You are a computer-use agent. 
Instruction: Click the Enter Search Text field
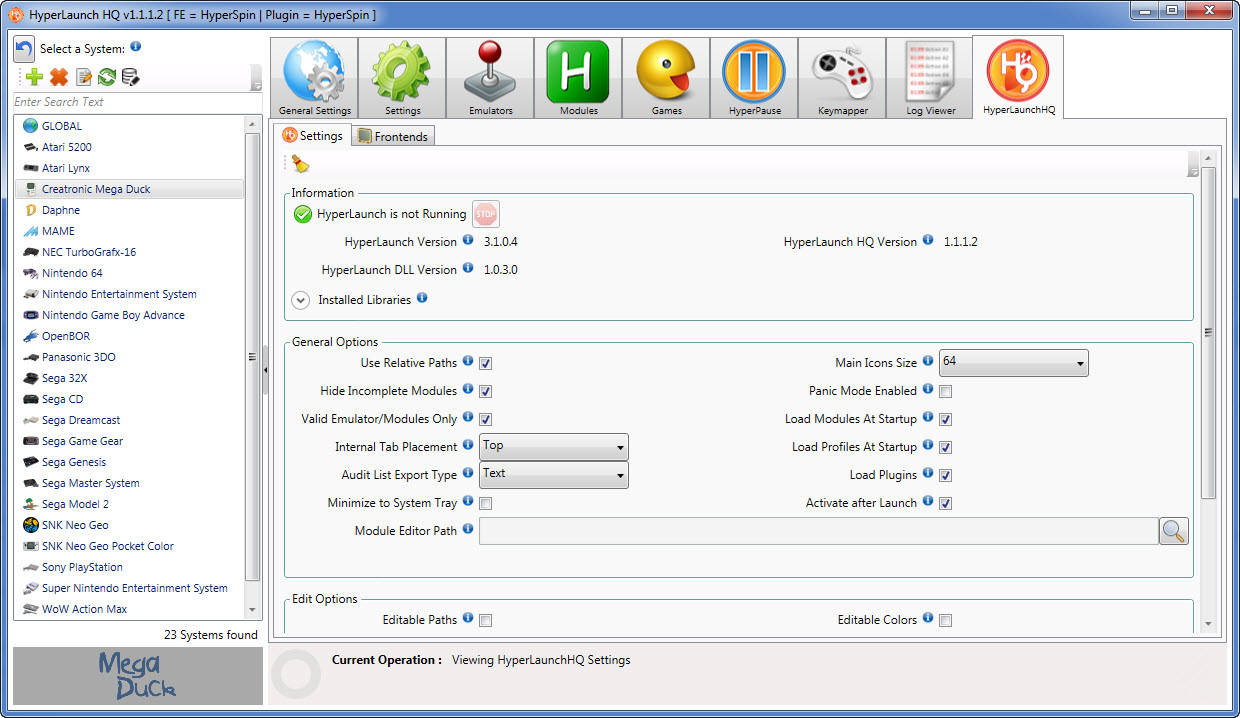[136, 102]
